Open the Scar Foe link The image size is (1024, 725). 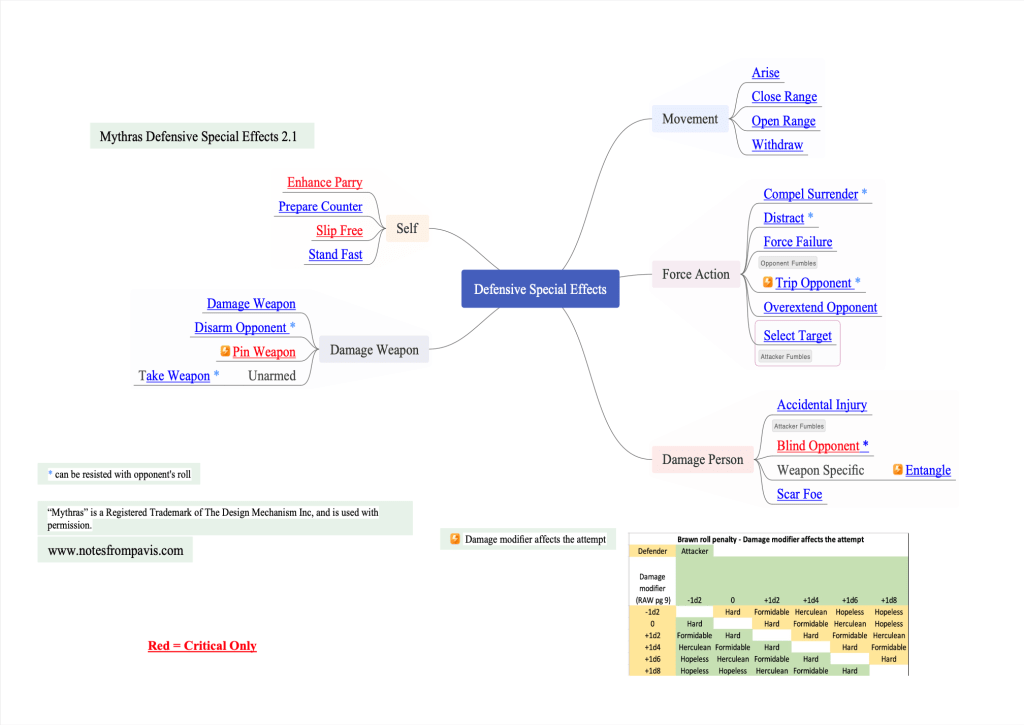(799, 494)
